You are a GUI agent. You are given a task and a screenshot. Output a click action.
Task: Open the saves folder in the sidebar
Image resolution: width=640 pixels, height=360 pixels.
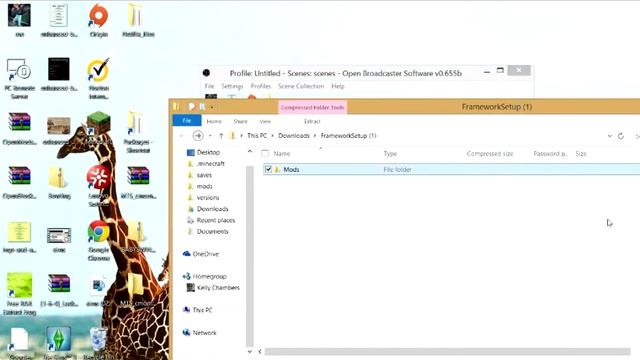[x=199, y=175]
